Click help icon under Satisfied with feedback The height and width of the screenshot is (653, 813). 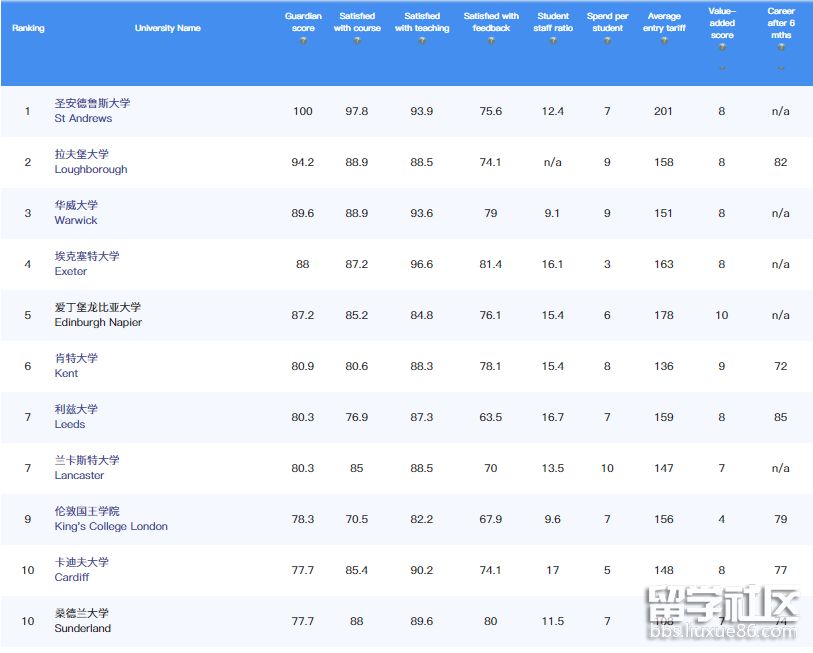[491, 41]
